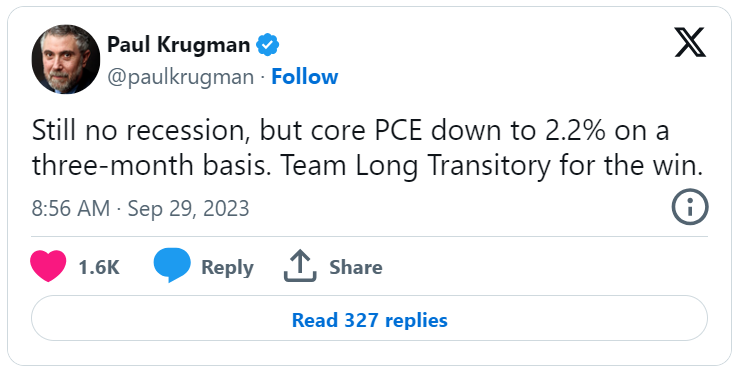This screenshot has height=367, width=737.
Task: Click the 1.6K likes count
Action: coord(99,267)
